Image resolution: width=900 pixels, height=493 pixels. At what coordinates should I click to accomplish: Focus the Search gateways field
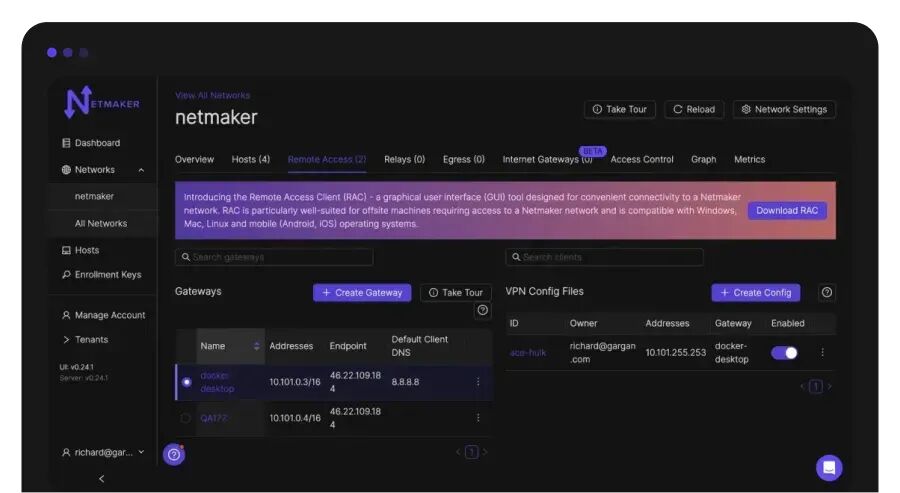pos(274,257)
